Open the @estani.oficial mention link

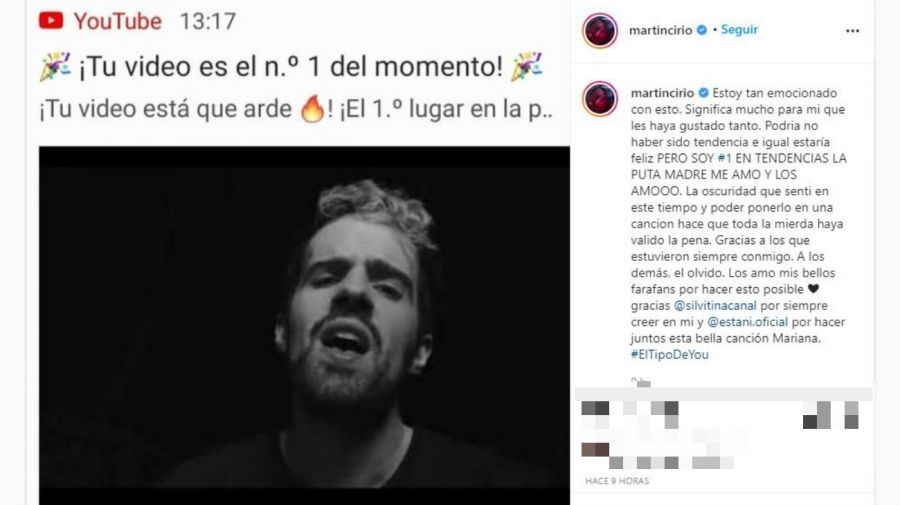747,322
